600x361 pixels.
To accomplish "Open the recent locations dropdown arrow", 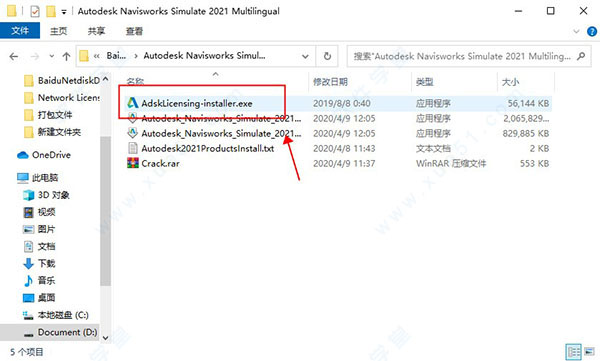I will pos(51,56).
